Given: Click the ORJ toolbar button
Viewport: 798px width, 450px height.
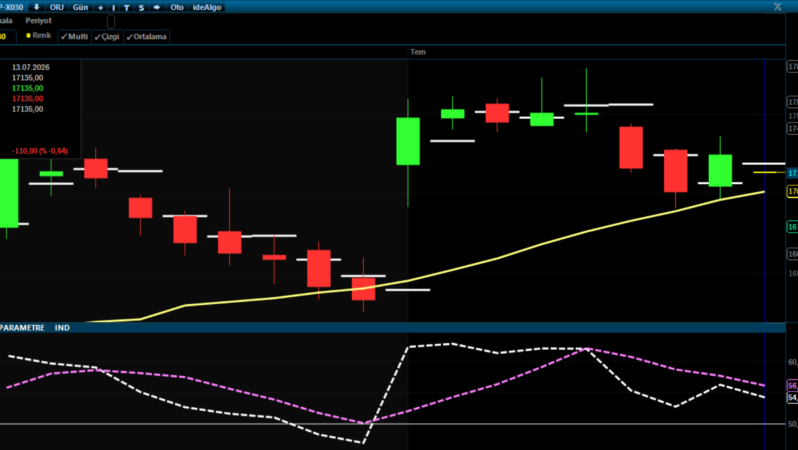Looking at the screenshot, I should (x=56, y=7).
